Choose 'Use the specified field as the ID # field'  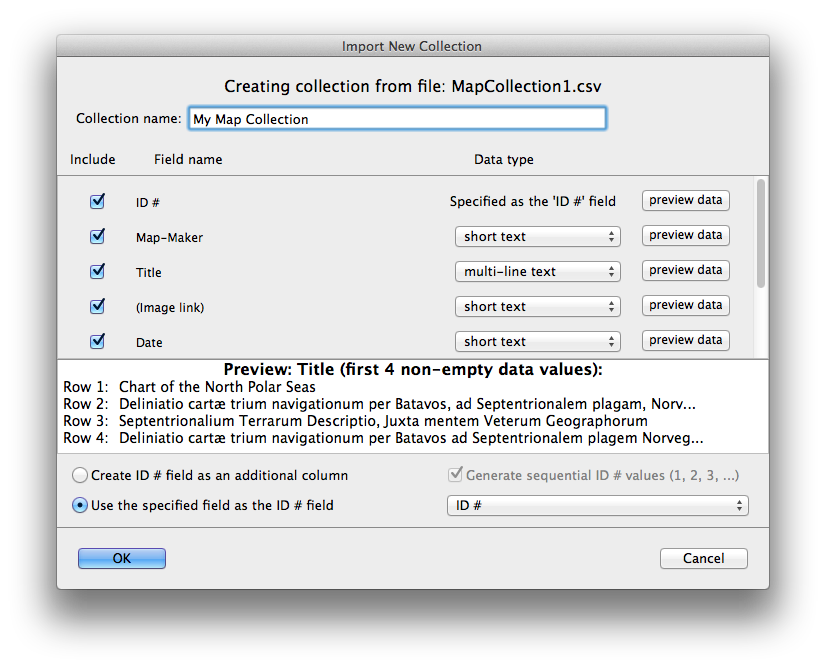[x=80, y=505]
